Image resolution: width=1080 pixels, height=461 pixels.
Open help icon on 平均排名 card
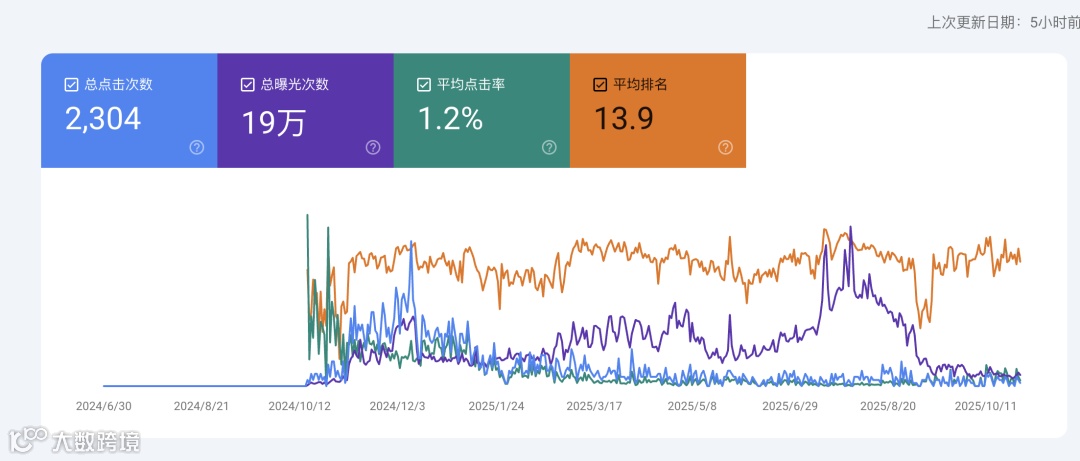tap(726, 147)
